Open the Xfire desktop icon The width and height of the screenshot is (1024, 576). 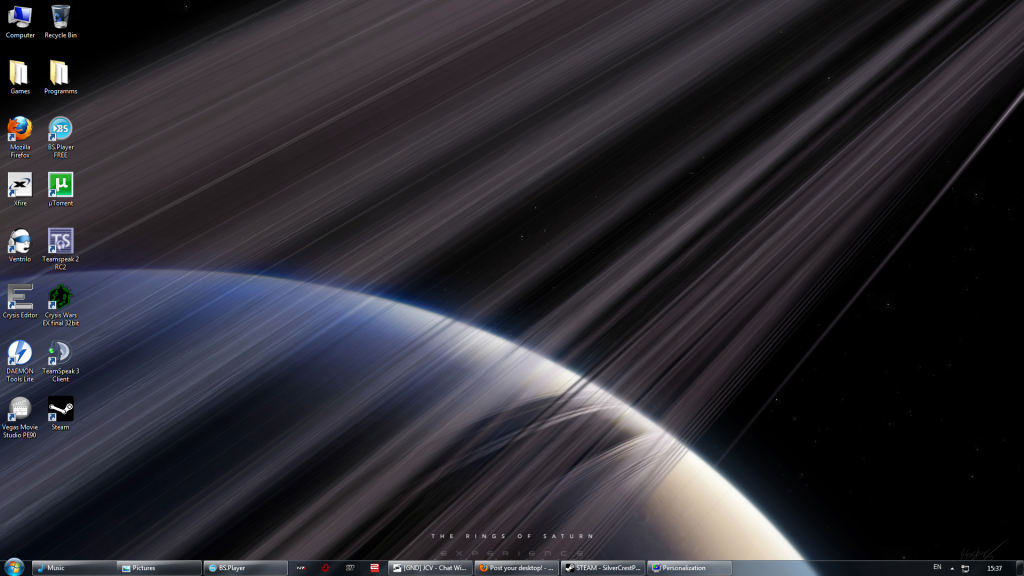20,186
